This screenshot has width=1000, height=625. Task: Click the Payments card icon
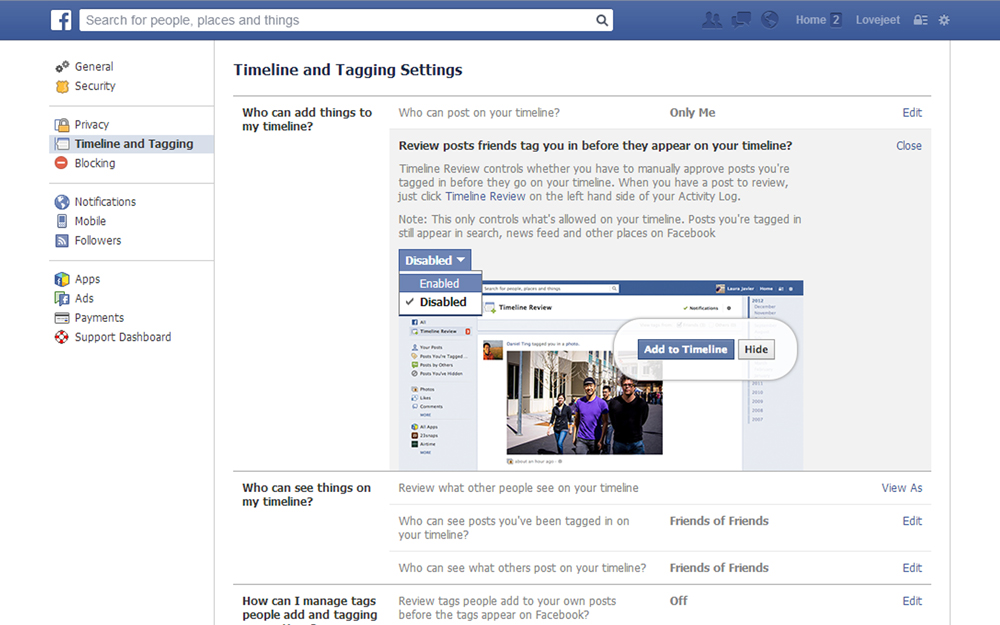coord(62,318)
